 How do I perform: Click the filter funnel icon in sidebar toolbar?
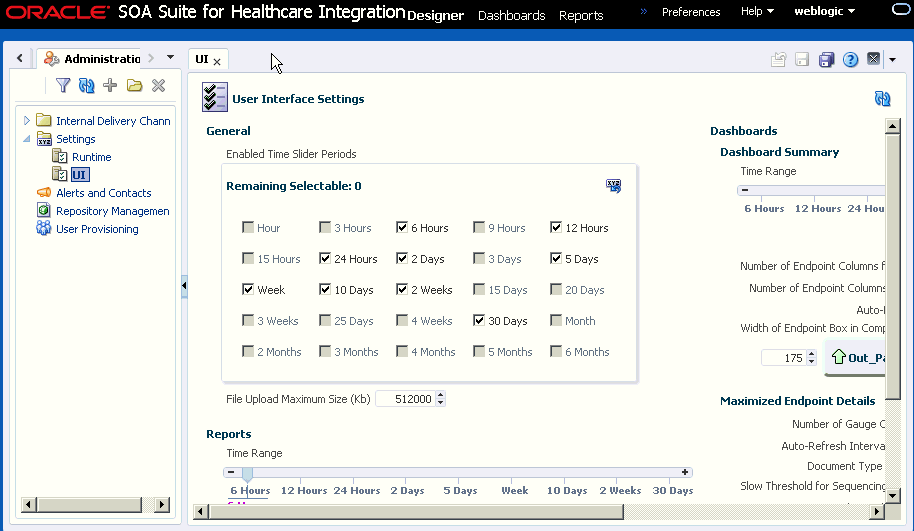pyautogui.click(x=63, y=86)
